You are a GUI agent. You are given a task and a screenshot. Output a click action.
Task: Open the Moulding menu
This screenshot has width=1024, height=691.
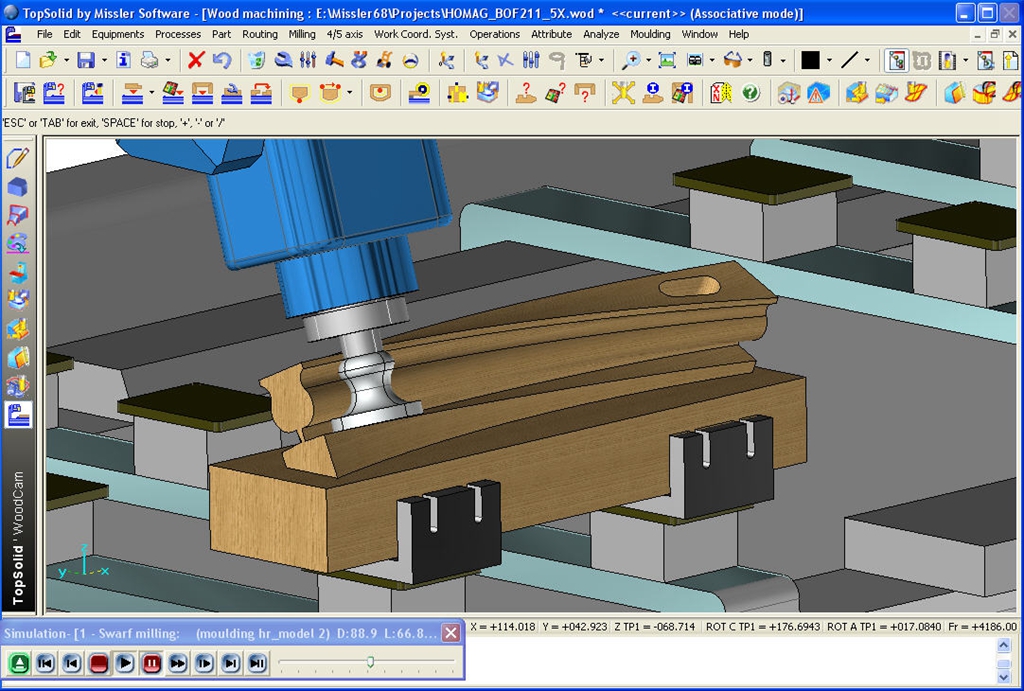click(x=650, y=34)
